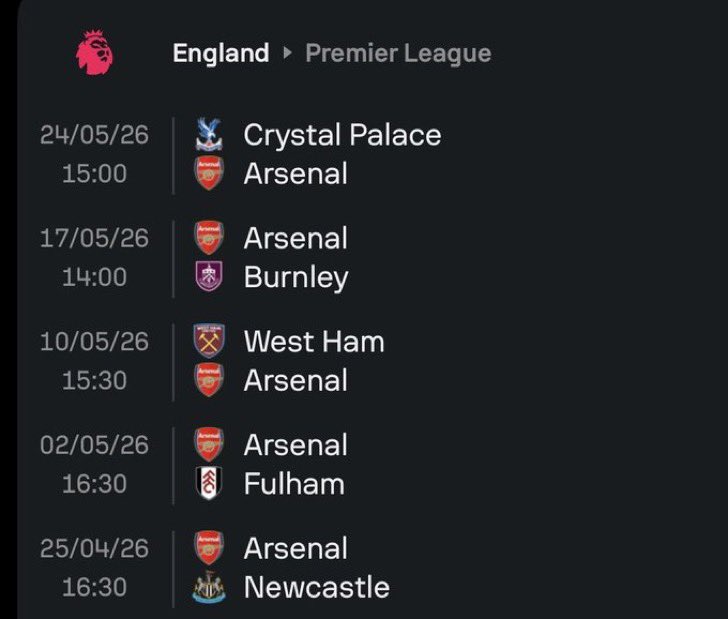
Task: Open the 17/05/26 14:00 fixture time
Action: pos(94,277)
